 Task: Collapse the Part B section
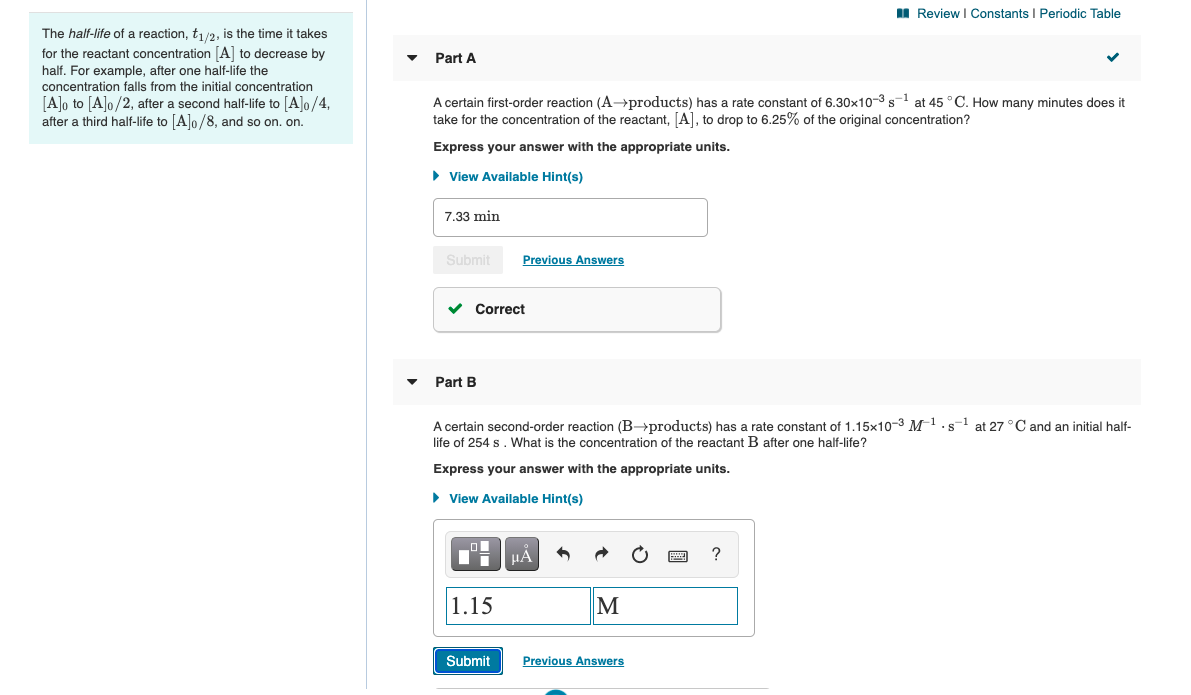[412, 382]
